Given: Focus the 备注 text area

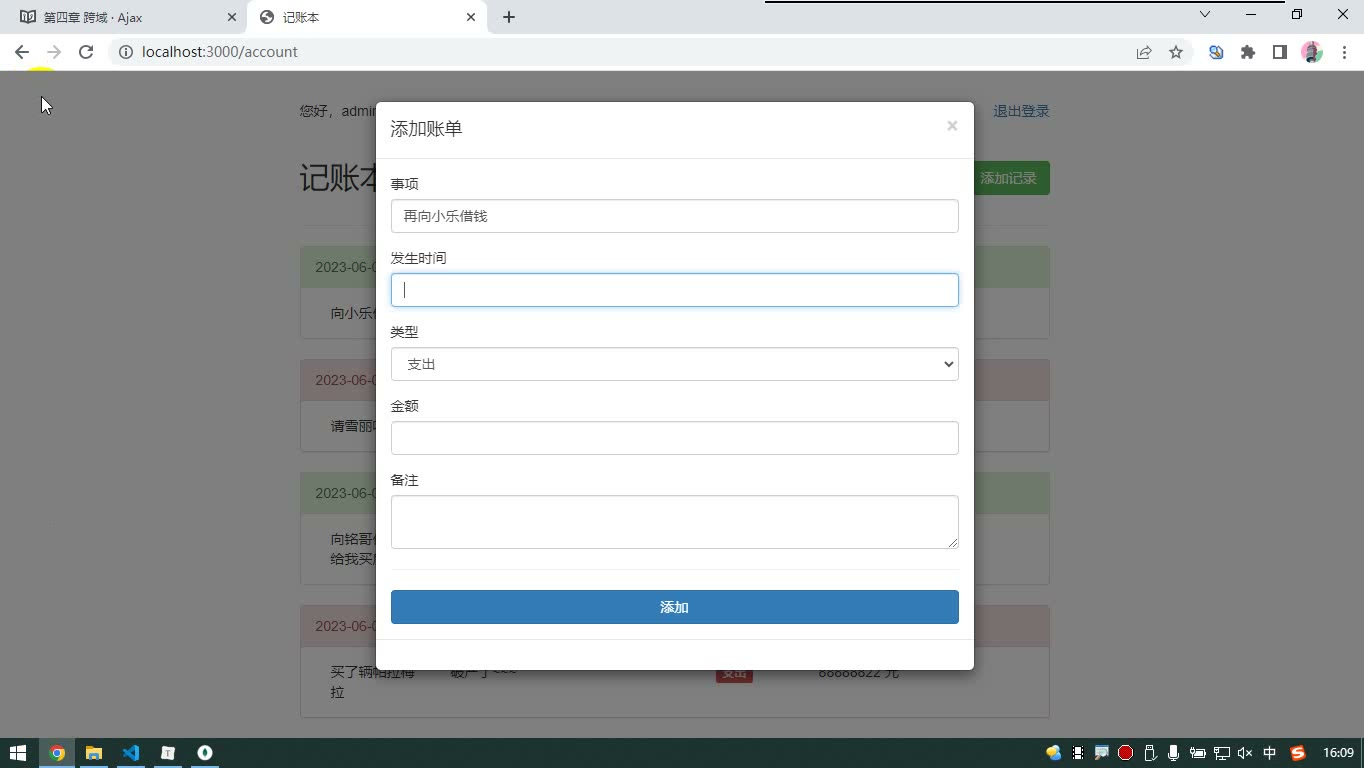Looking at the screenshot, I should (675, 522).
